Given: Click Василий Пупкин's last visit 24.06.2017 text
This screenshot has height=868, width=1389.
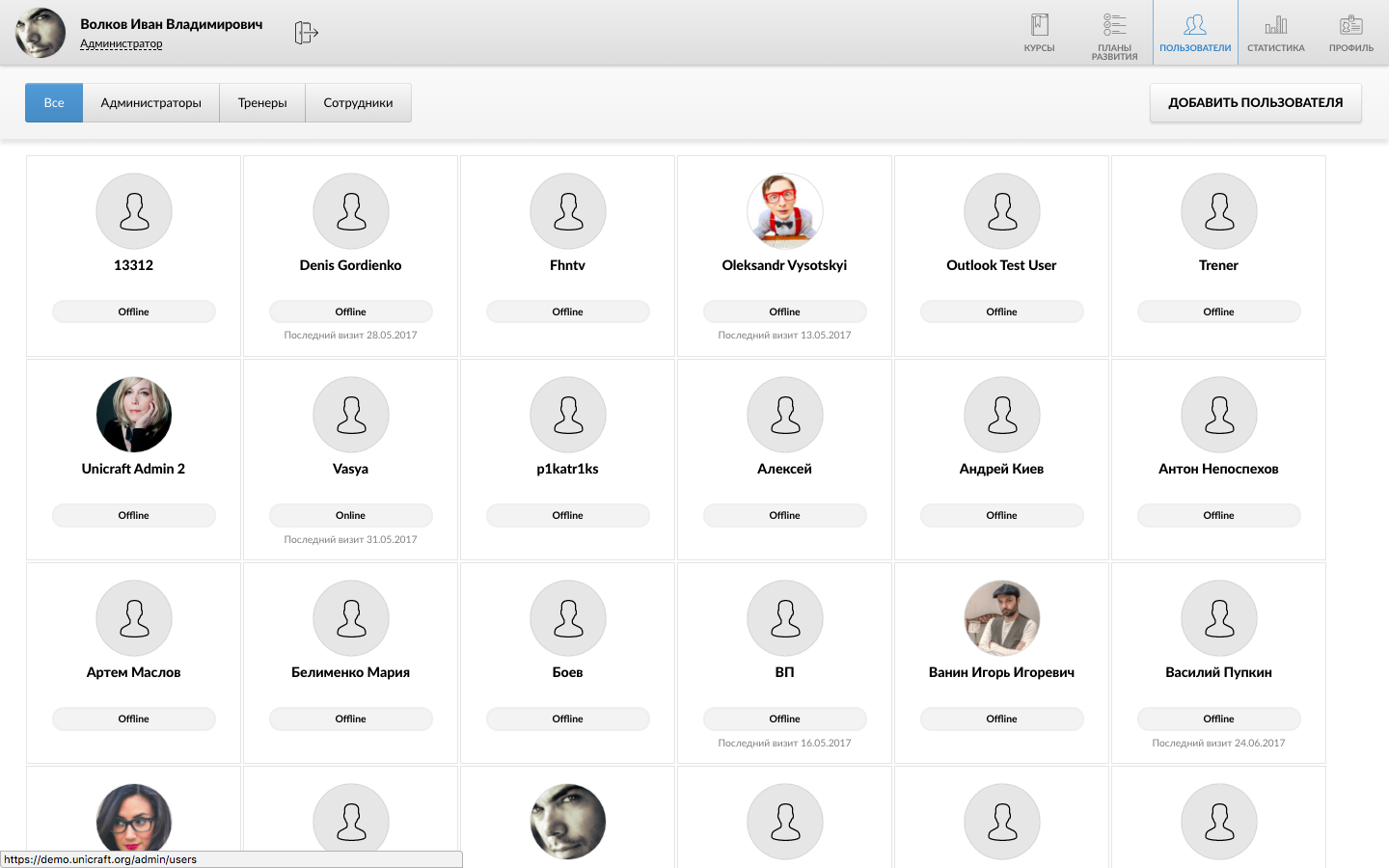Looking at the screenshot, I should [1219, 744].
